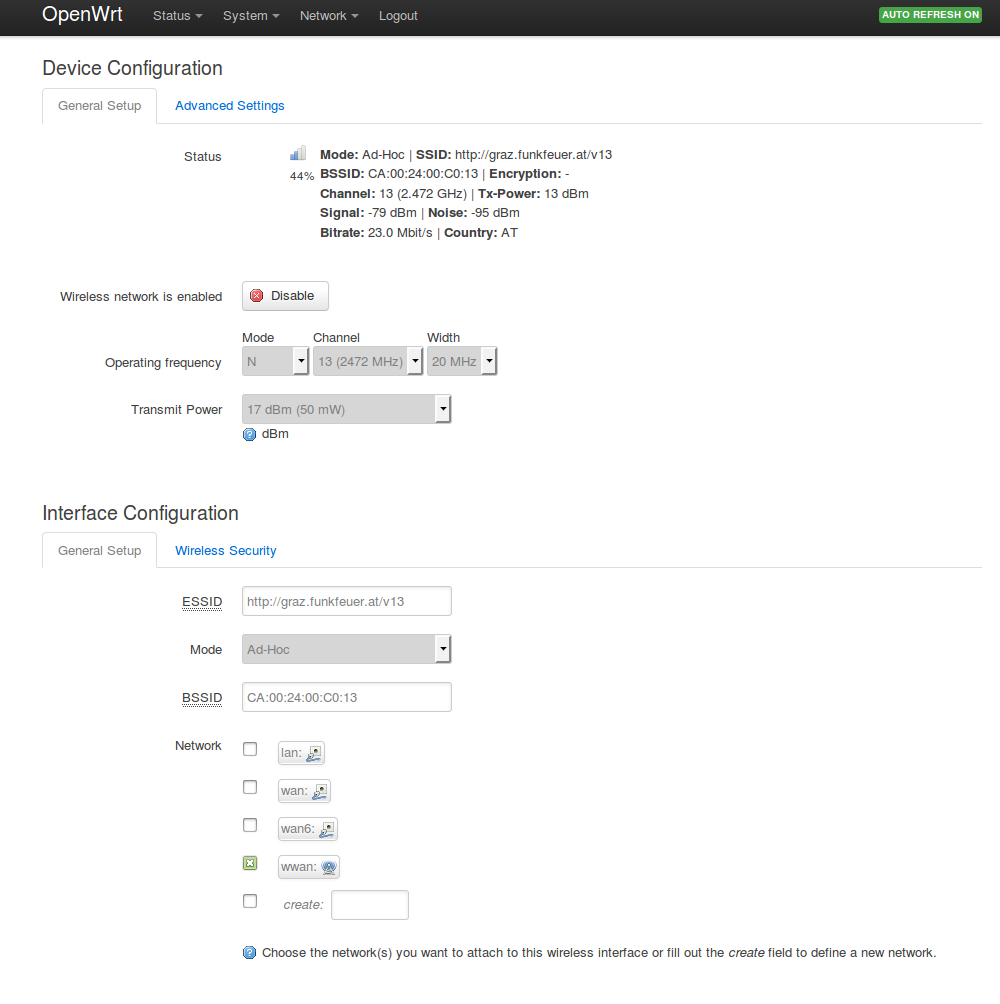Tick the wan6 network checkbox
1000x1004 pixels.
tap(250, 825)
